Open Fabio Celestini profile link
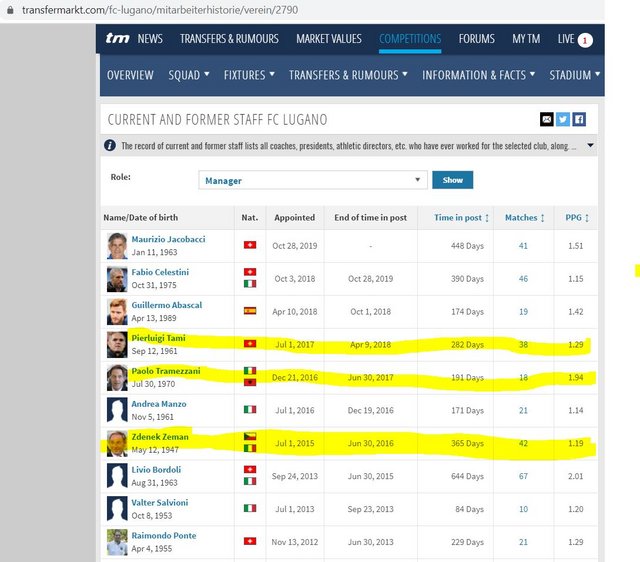 (160, 272)
